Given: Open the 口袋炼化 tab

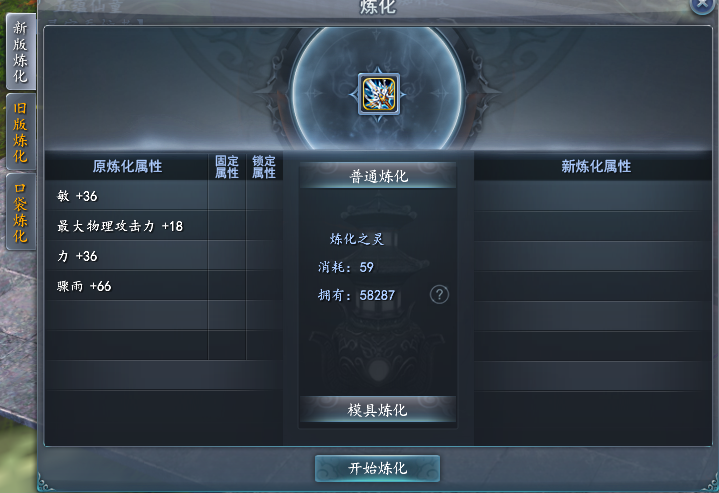Looking at the screenshot, I should pyautogui.click(x=21, y=212).
